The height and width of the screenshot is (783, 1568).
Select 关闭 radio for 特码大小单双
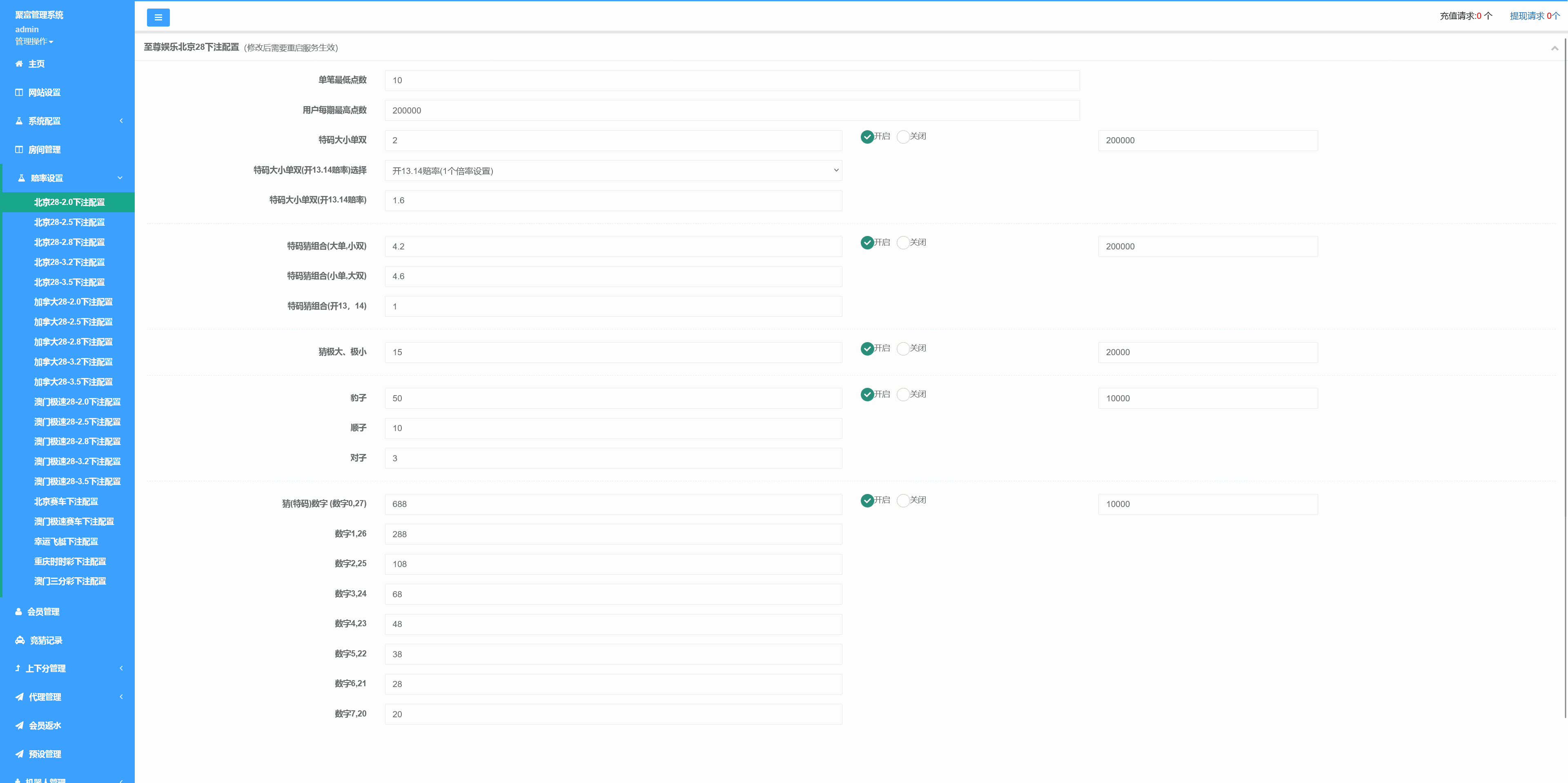903,137
